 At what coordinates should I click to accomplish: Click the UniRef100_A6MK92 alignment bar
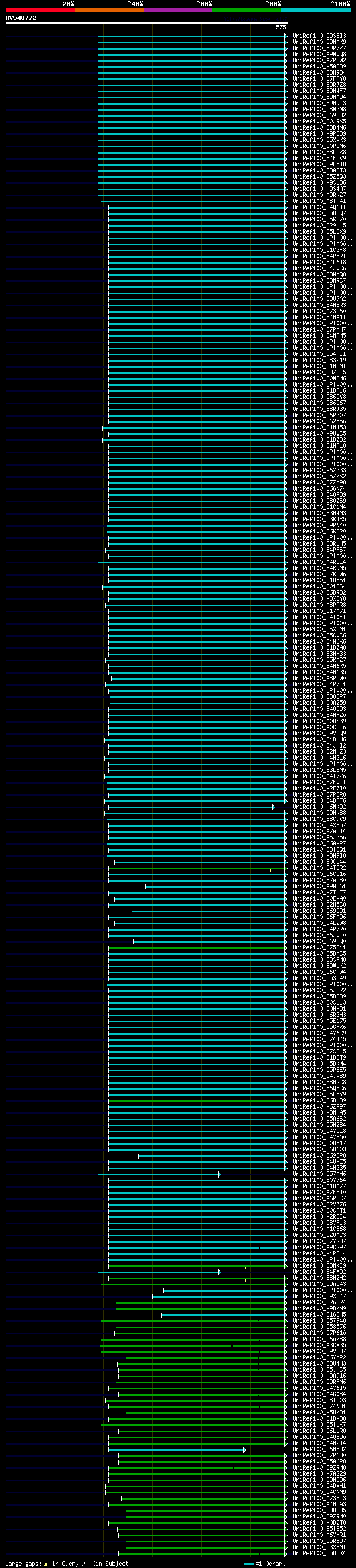(192, 807)
